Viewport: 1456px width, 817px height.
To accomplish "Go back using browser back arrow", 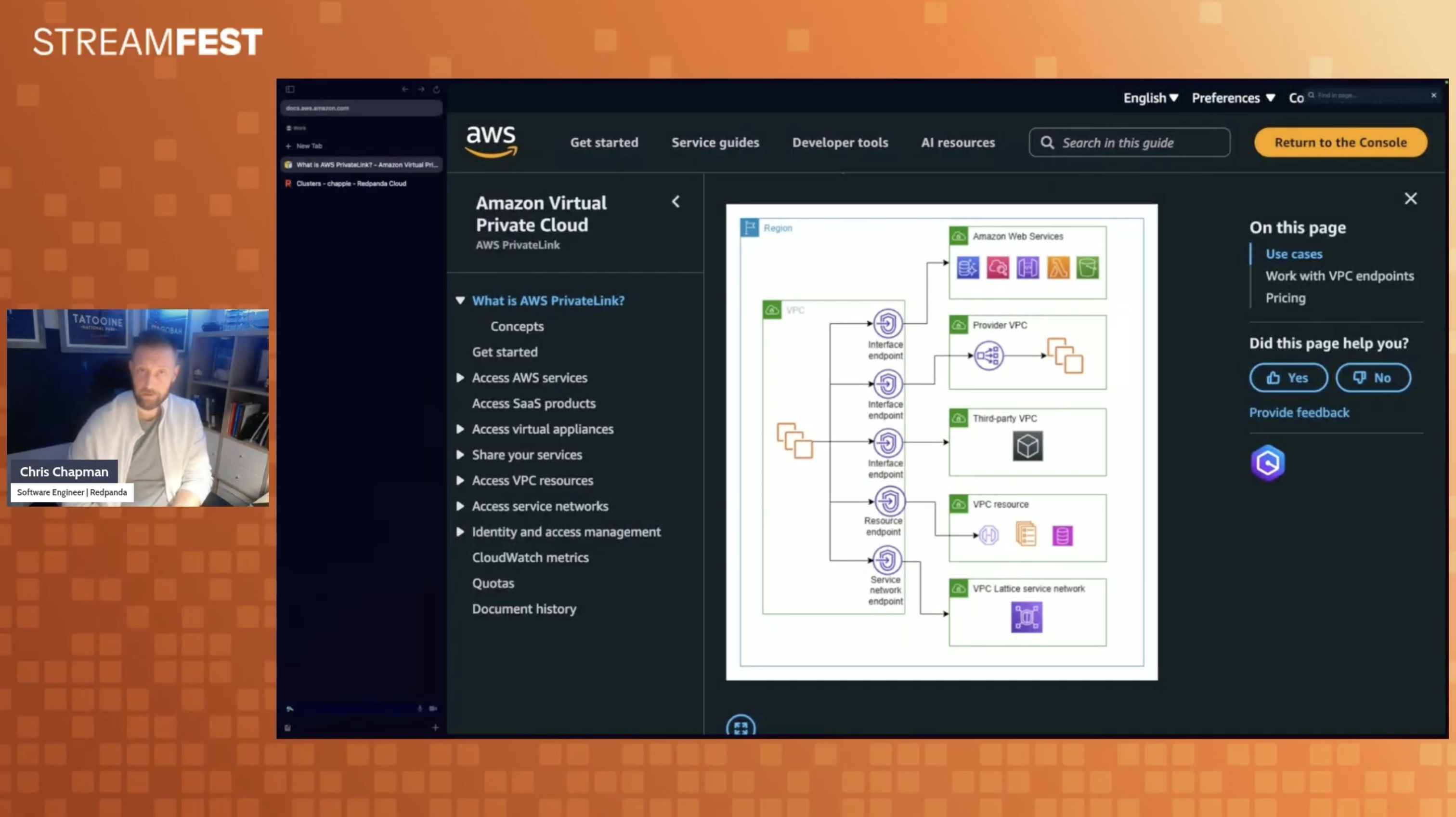I will tap(405, 89).
